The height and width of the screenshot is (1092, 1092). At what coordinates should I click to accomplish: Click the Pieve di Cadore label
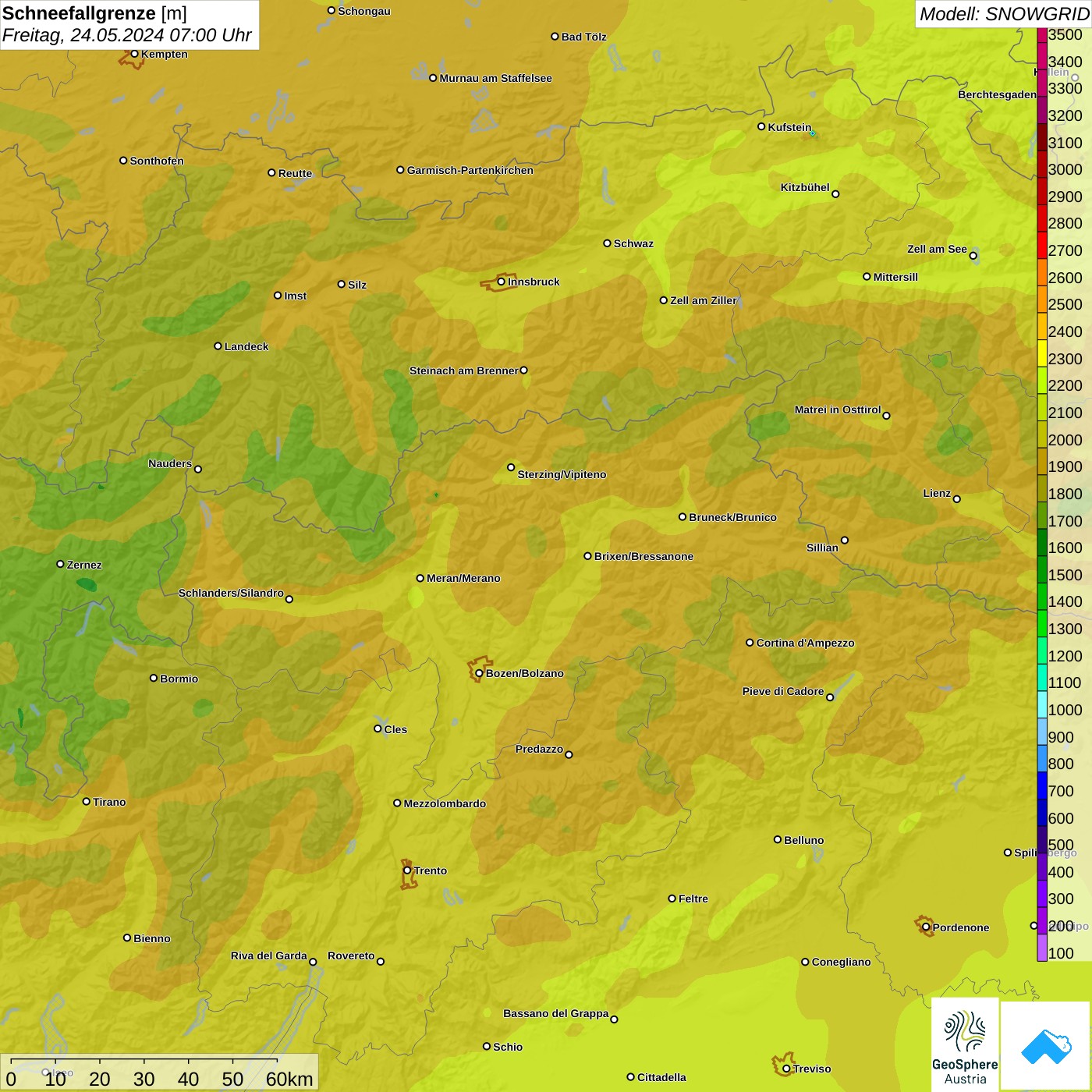[x=783, y=691]
